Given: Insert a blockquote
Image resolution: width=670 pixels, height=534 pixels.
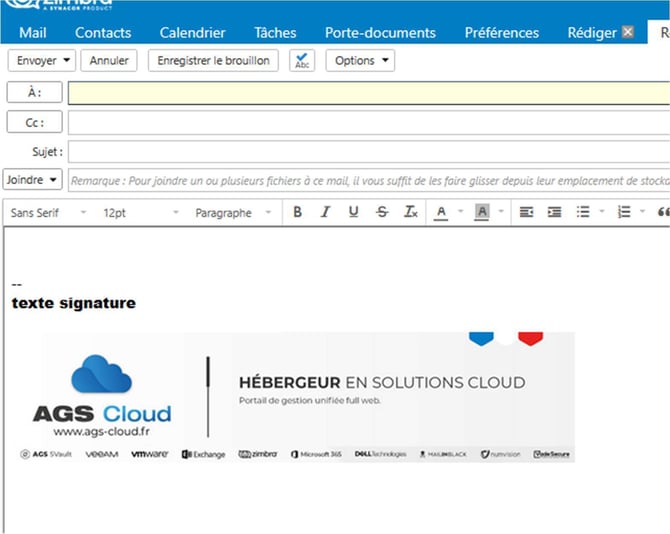Looking at the screenshot, I should pyautogui.click(x=663, y=212).
